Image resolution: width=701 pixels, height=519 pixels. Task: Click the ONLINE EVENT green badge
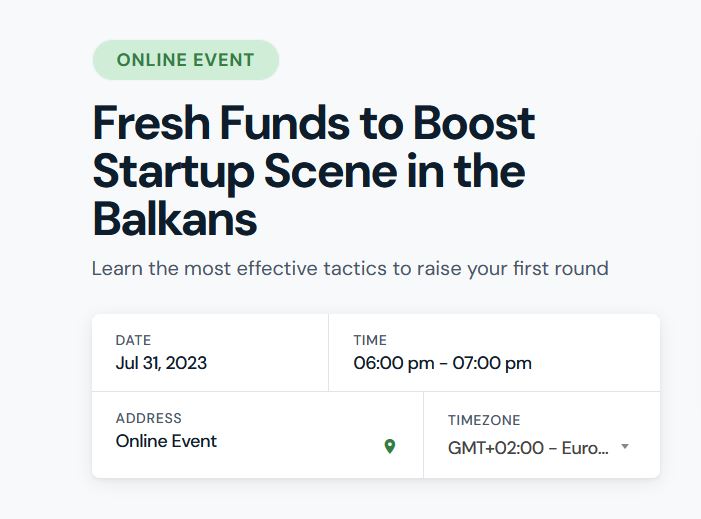pyautogui.click(x=186, y=60)
